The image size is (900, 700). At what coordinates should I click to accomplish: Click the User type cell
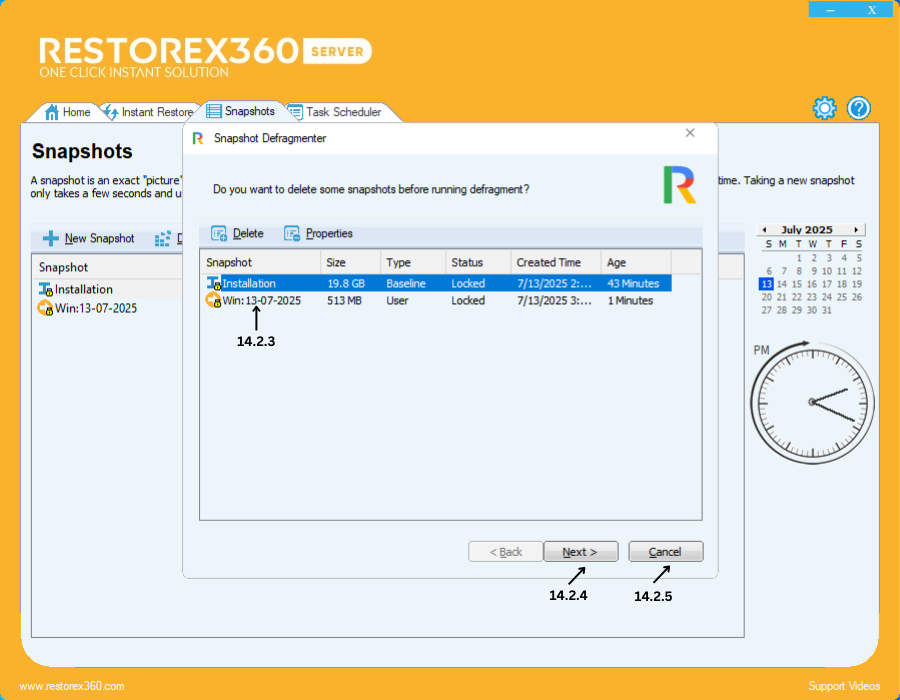coord(397,300)
